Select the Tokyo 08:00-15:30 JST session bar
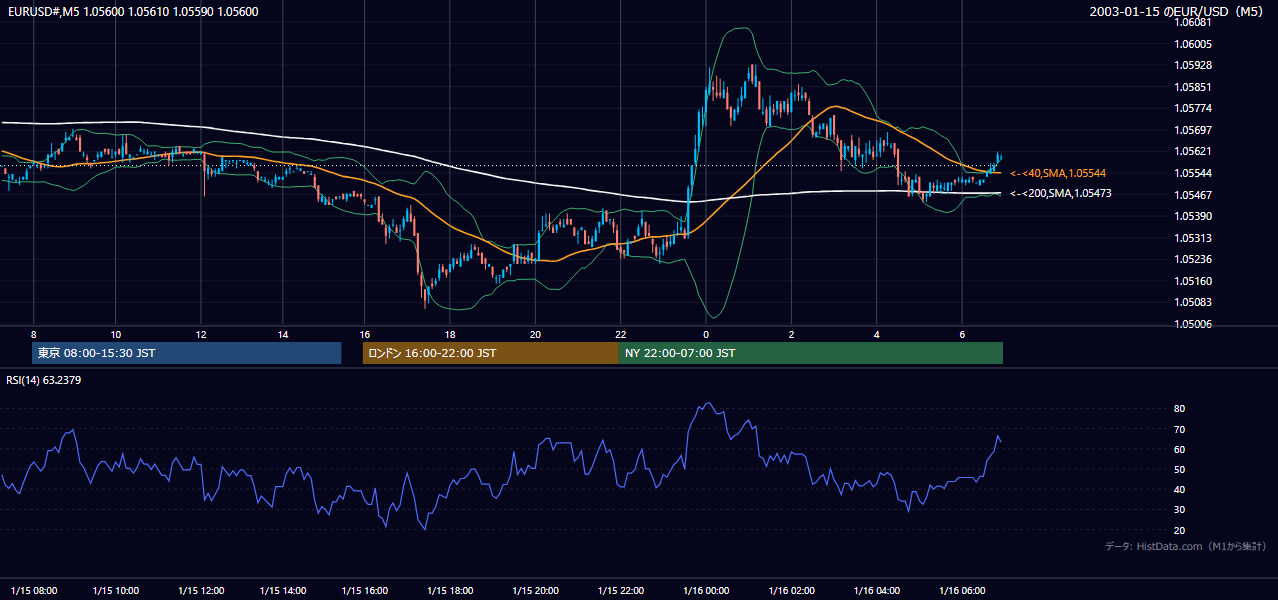 (187, 353)
